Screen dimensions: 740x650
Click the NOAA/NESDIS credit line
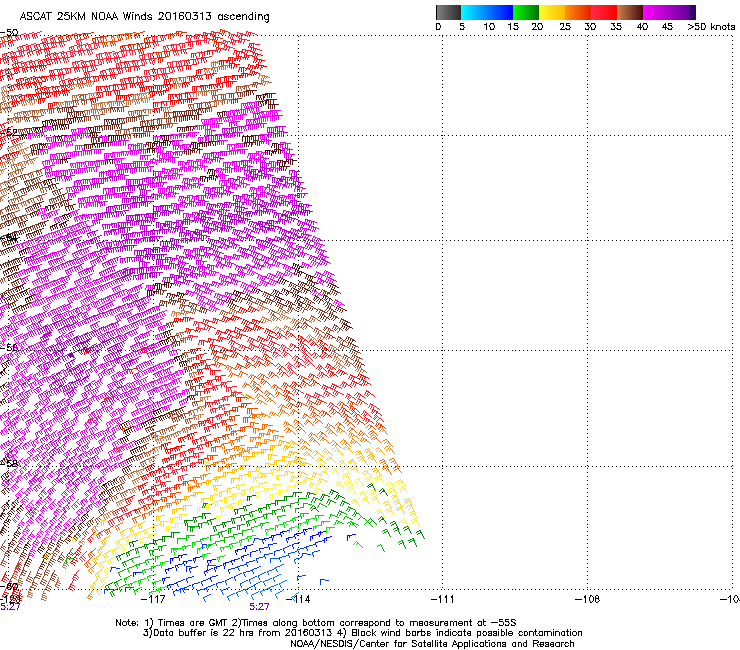(432, 644)
